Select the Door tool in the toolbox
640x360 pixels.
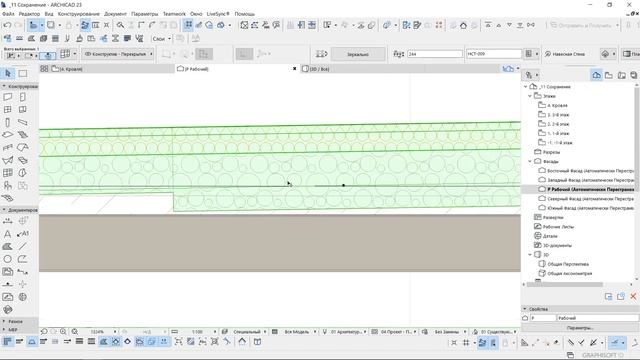click(23, 97)
